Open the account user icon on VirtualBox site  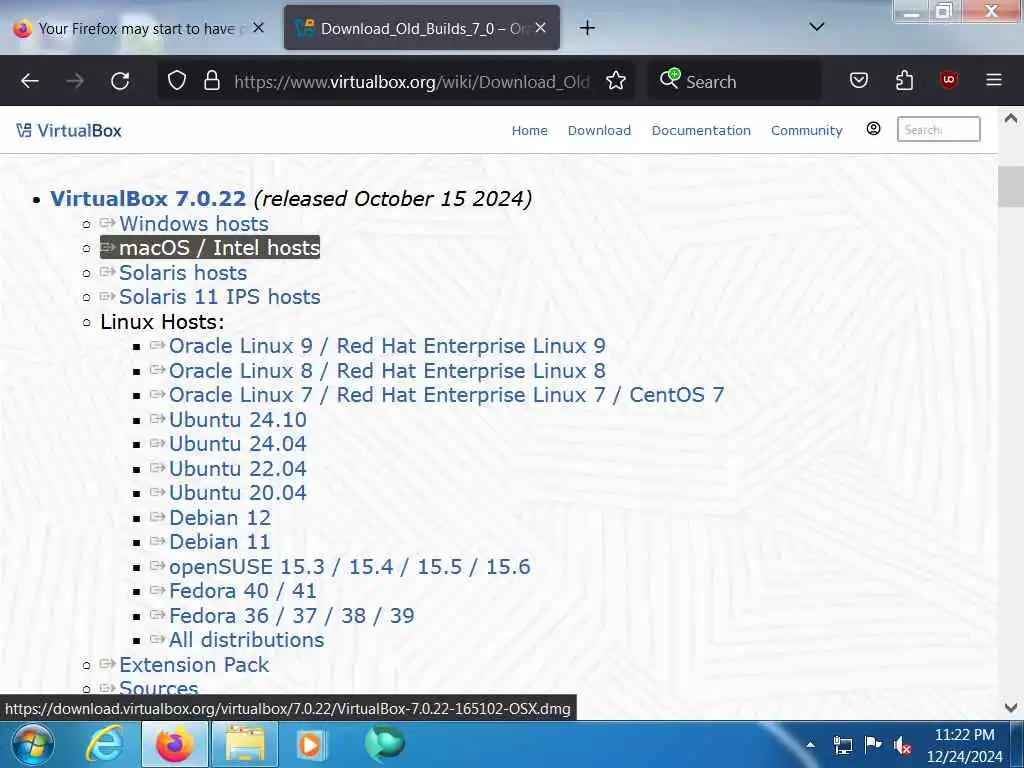point(873,129)
